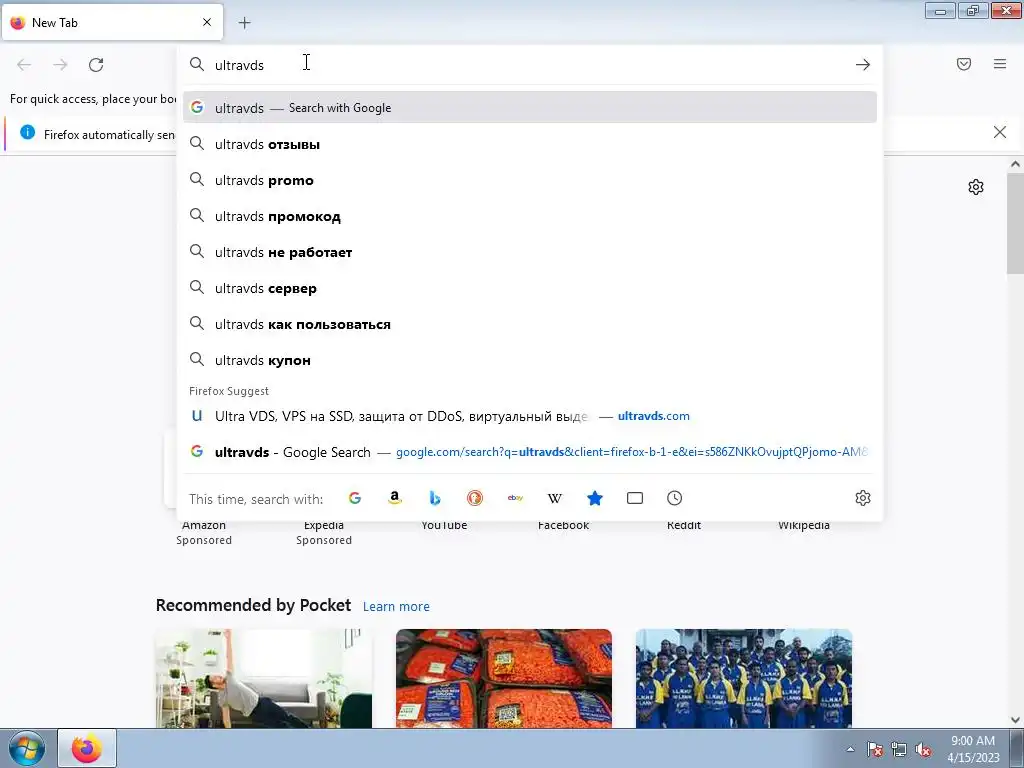Open the ultravds.com Firefox Suggest result
This screenshot has width=1024, height=768.
[530, 416]
